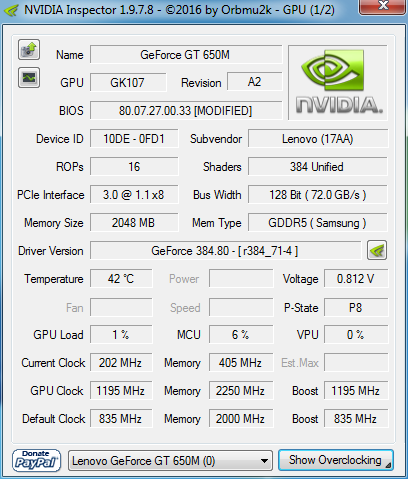
Task: Click the screenshot upload camera icon
Action: (29, 50)
